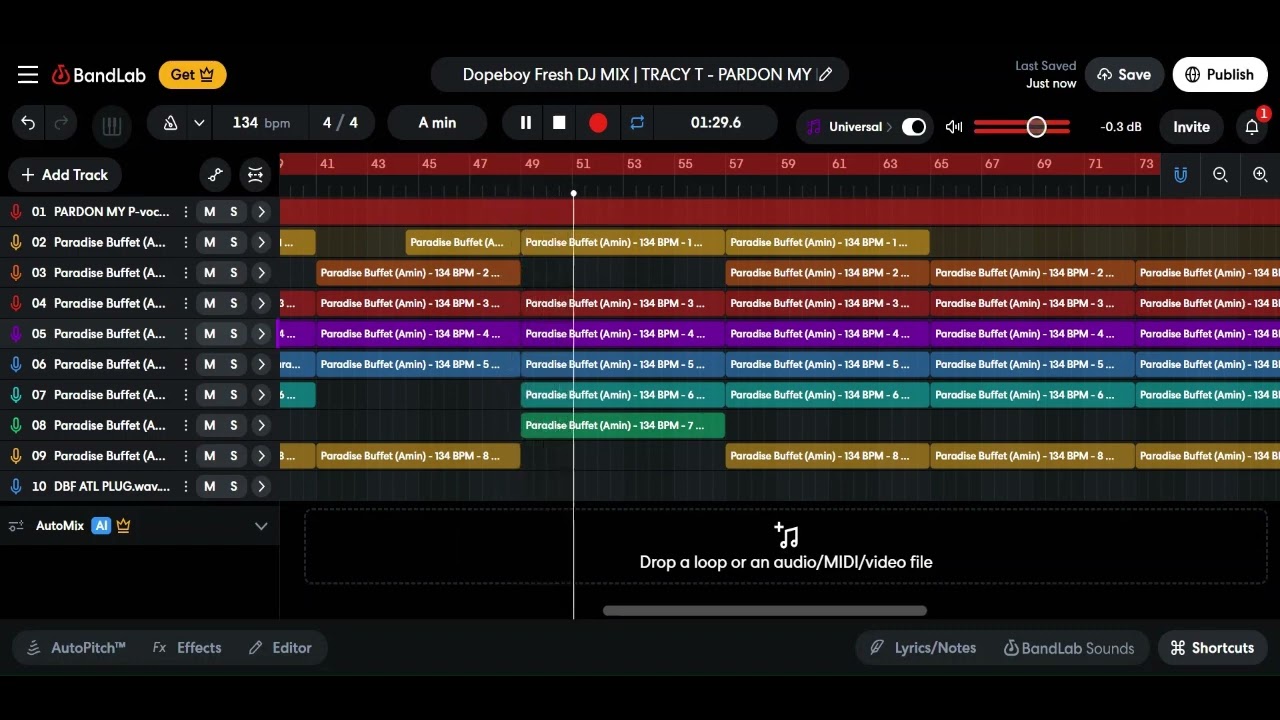The width and height of the screenshot is (1280, 720).
Task: Start recording with the red button
Action: [598, 123]
